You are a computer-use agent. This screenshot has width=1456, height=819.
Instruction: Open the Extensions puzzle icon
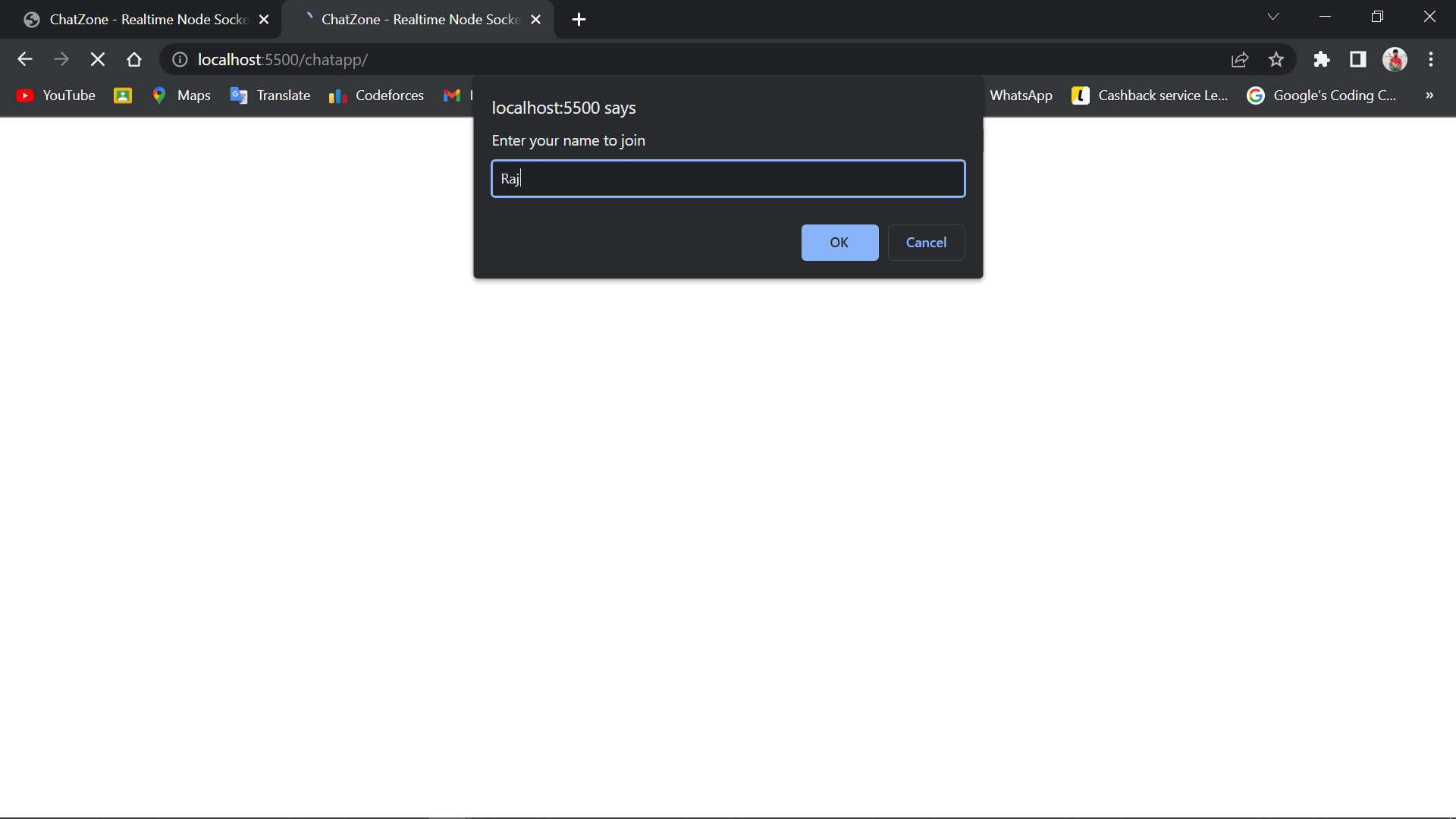[x=1322, y=59]
